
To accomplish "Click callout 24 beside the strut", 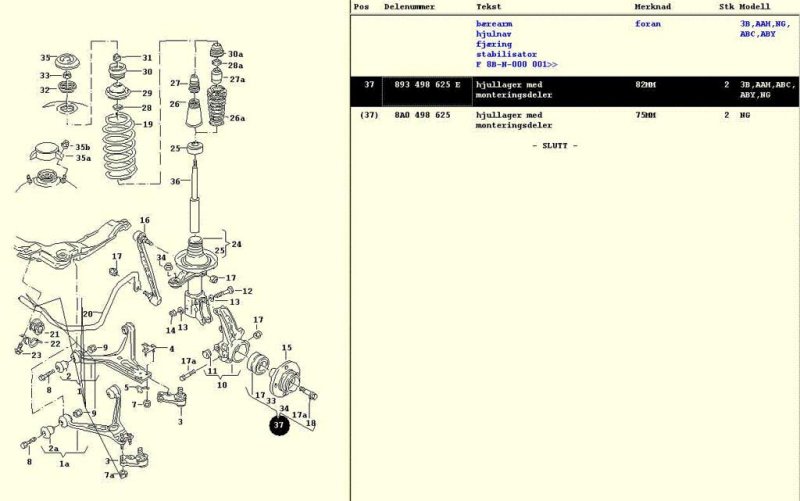I will pyautogui.click(x=236, y=244).
